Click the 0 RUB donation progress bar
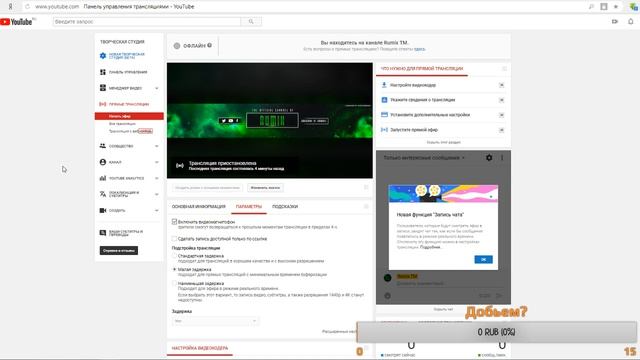The width and height of the screenshot is (640, 360). (x=496, y=332)
